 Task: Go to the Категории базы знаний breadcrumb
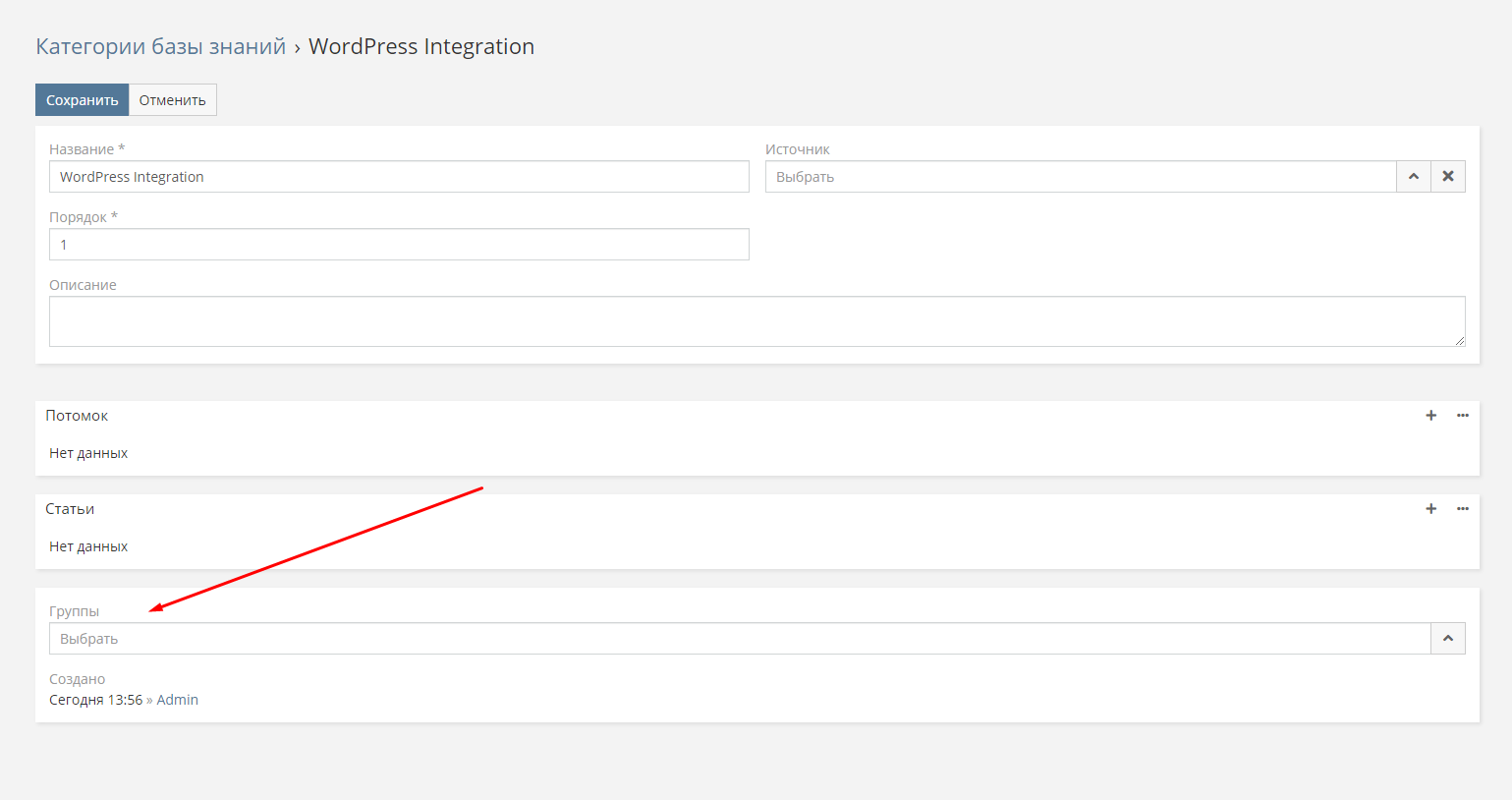160,46
